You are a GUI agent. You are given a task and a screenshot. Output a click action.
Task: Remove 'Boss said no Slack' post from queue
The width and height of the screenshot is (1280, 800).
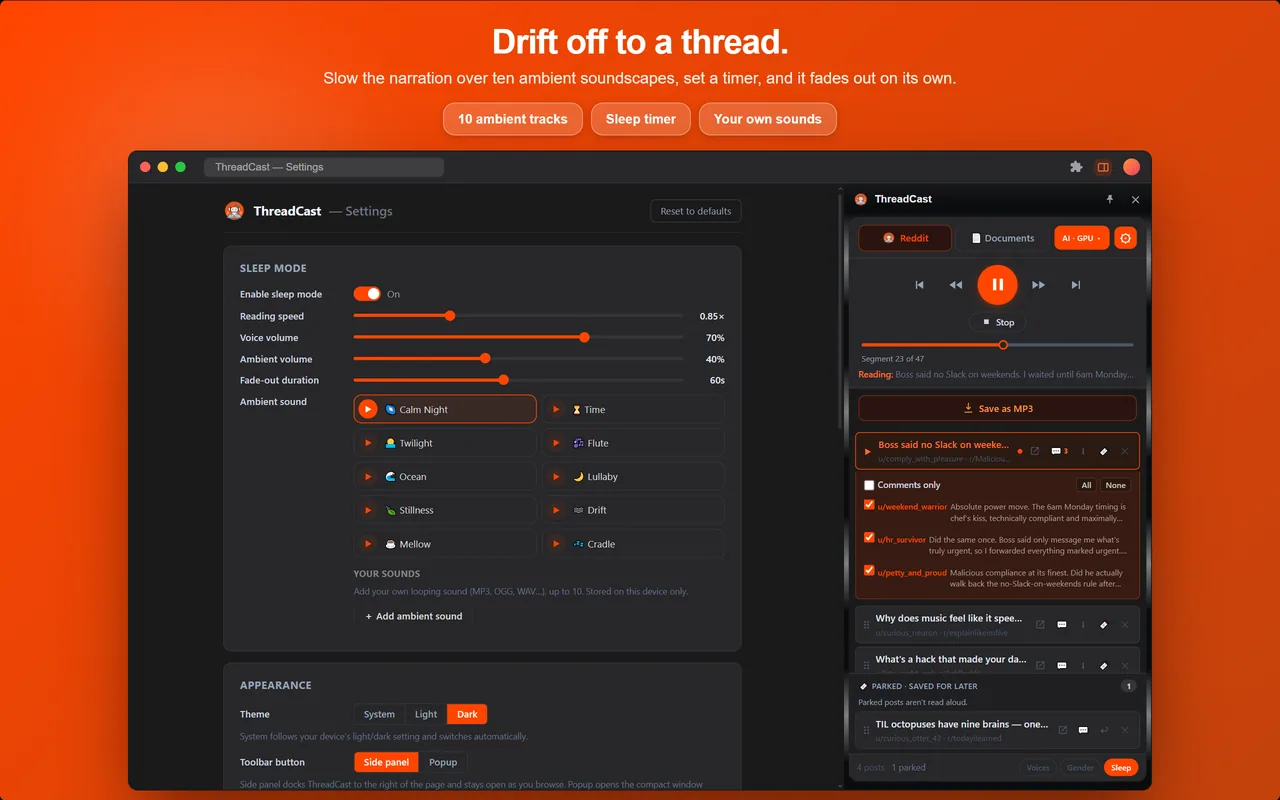[x=1125, y=451]
